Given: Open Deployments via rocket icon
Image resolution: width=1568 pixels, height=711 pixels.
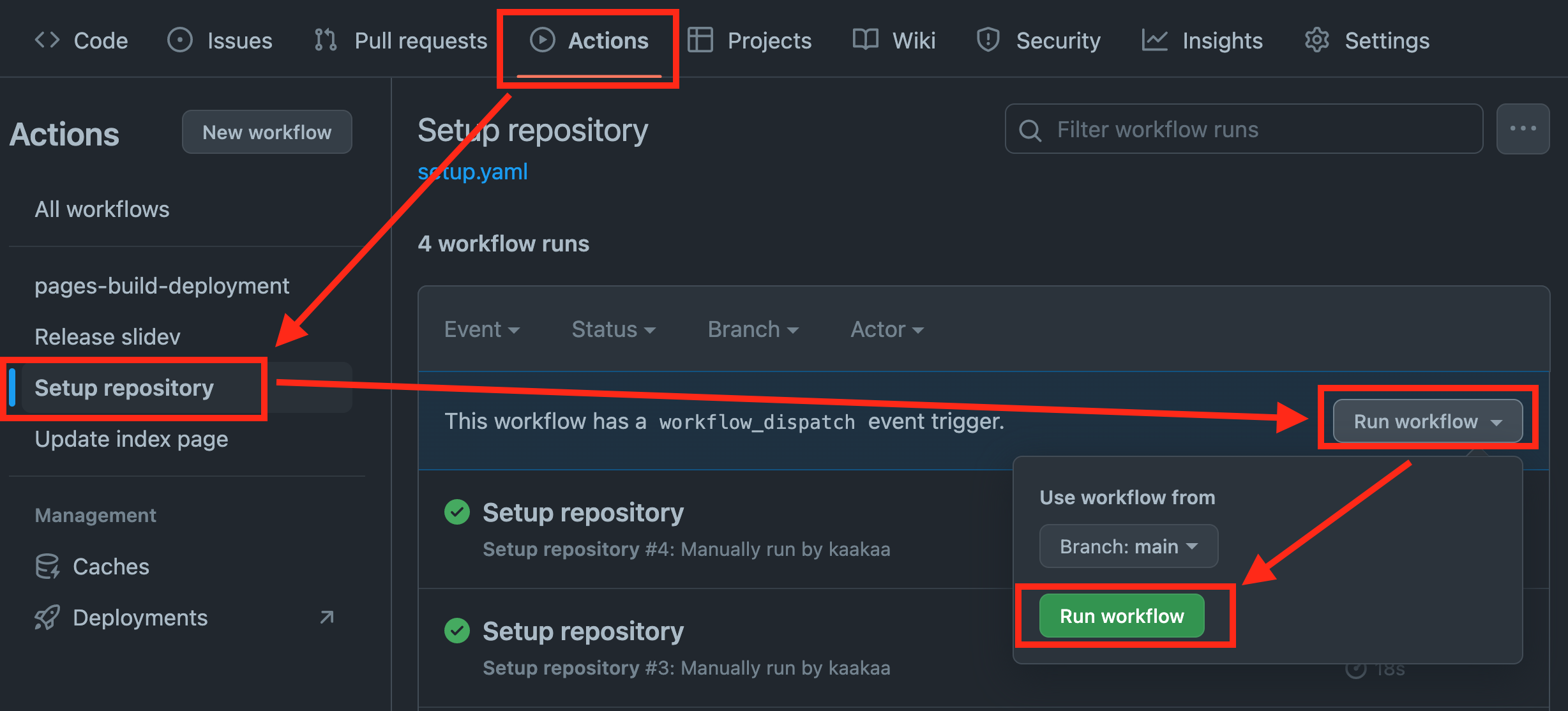Looking at the screenshot, I should (47, 617).
